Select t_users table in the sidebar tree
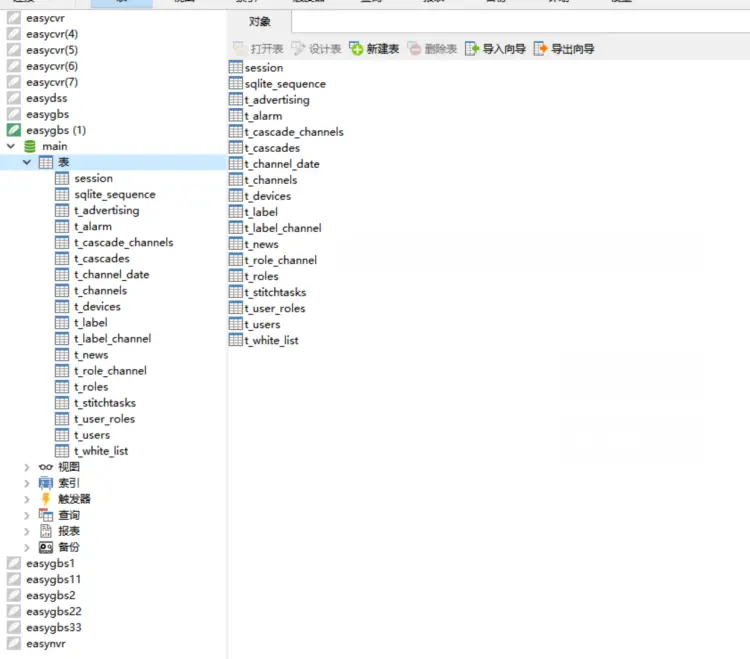The height and width of the screenshot is (659, 750). [x=92, y=435]
